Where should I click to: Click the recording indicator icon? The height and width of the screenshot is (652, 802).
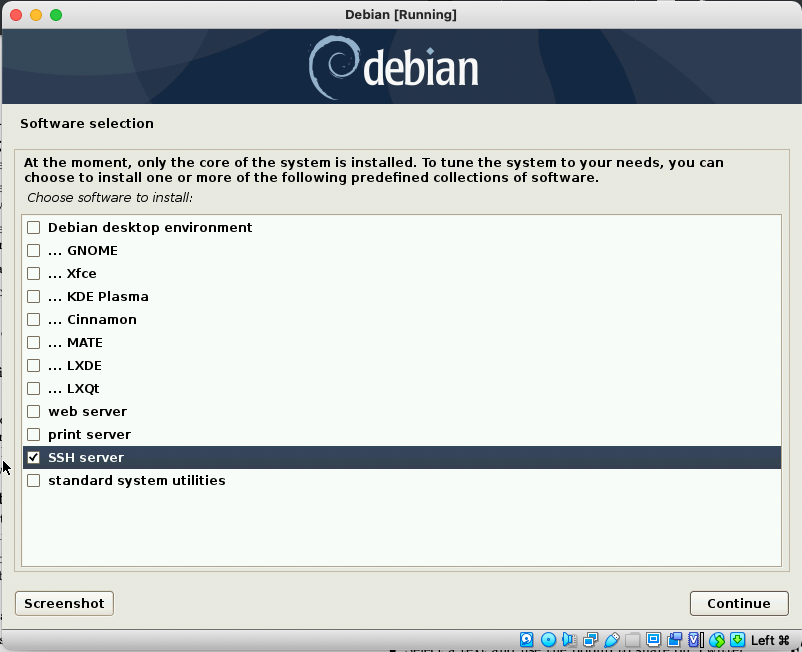click(x=674, y=640)
